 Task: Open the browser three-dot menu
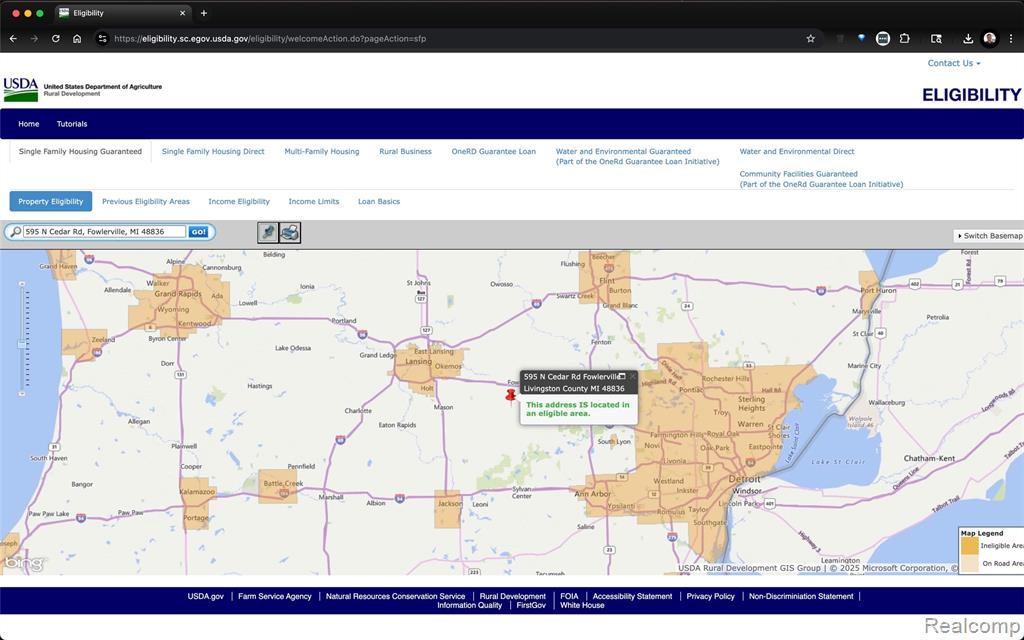(x=1011, y=39)
